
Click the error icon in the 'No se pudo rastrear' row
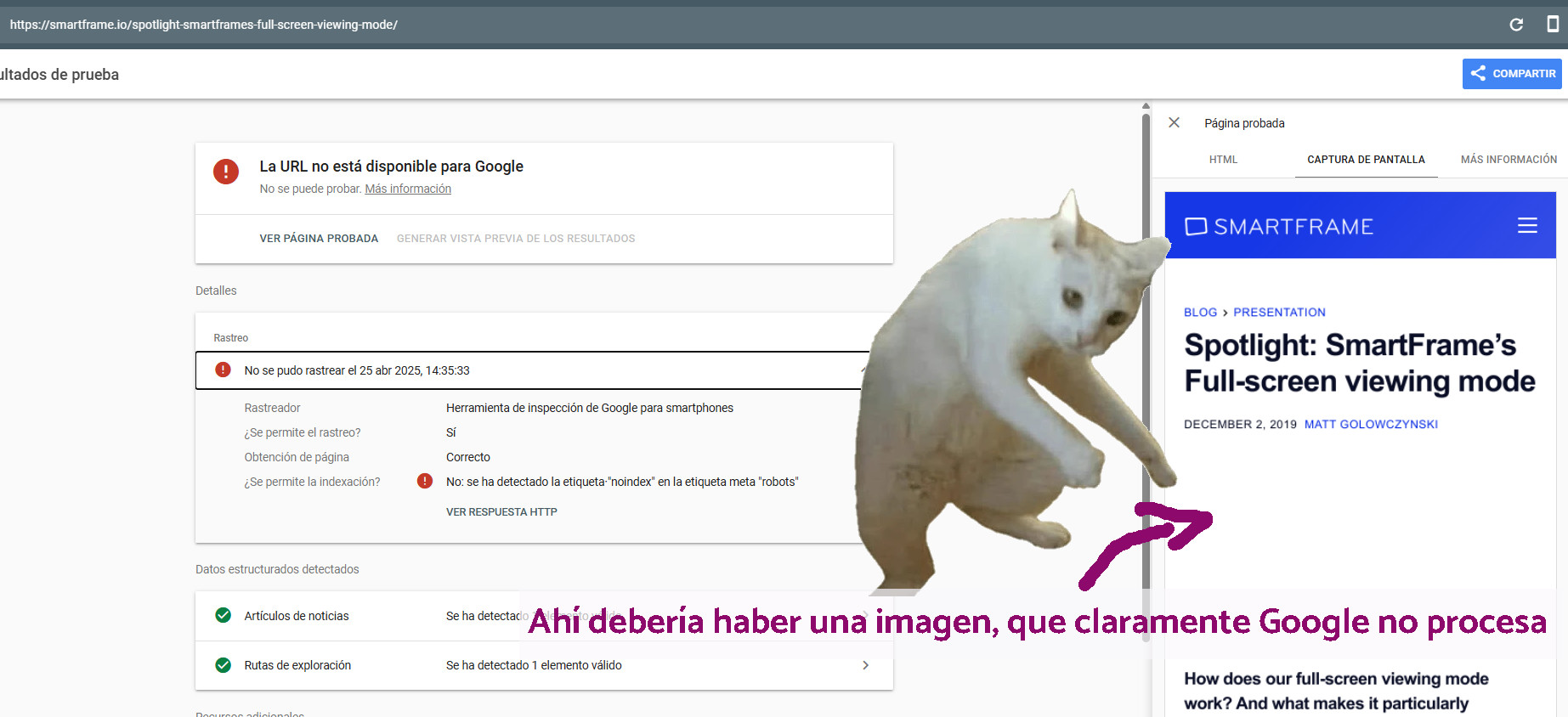[x=223, y=370]
